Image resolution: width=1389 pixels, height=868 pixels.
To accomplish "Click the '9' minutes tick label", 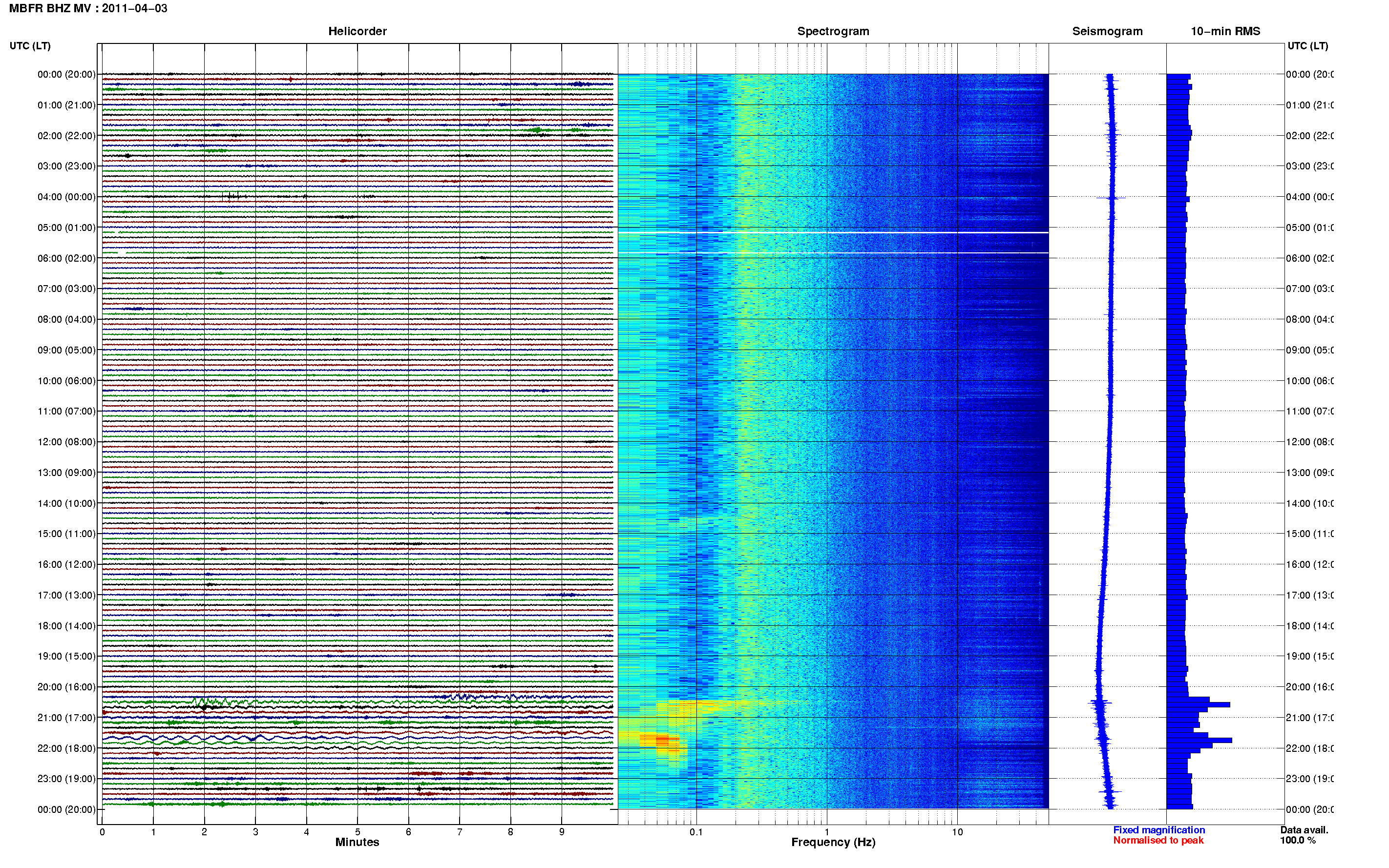I will click(x=562, y=832).
